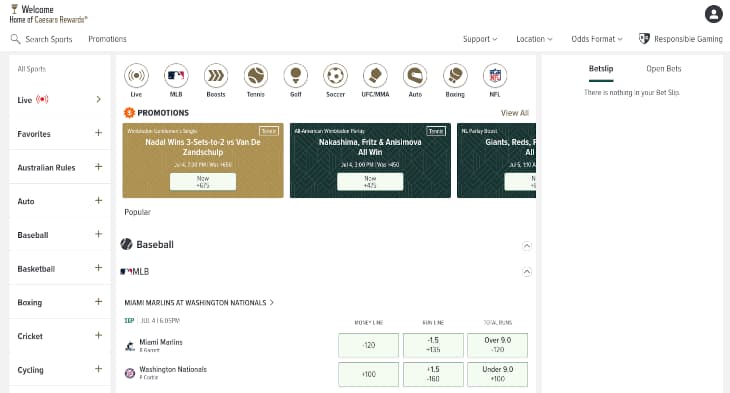
Task: Select Nationals run line +1.5 -160
Action: coord(433,374)
